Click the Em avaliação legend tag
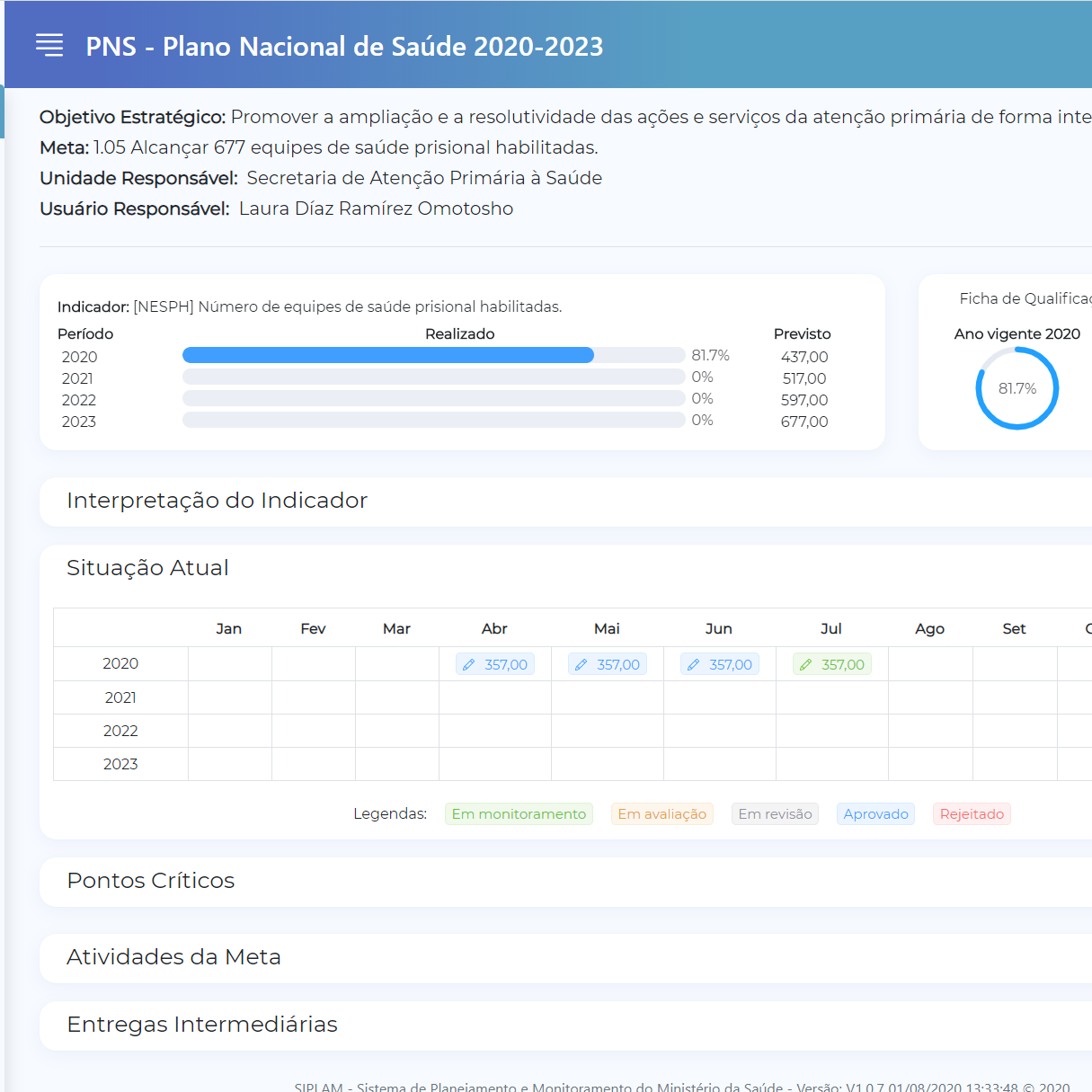The height and width of the screenshot is (1092, 1092). [x=661, y=814]
